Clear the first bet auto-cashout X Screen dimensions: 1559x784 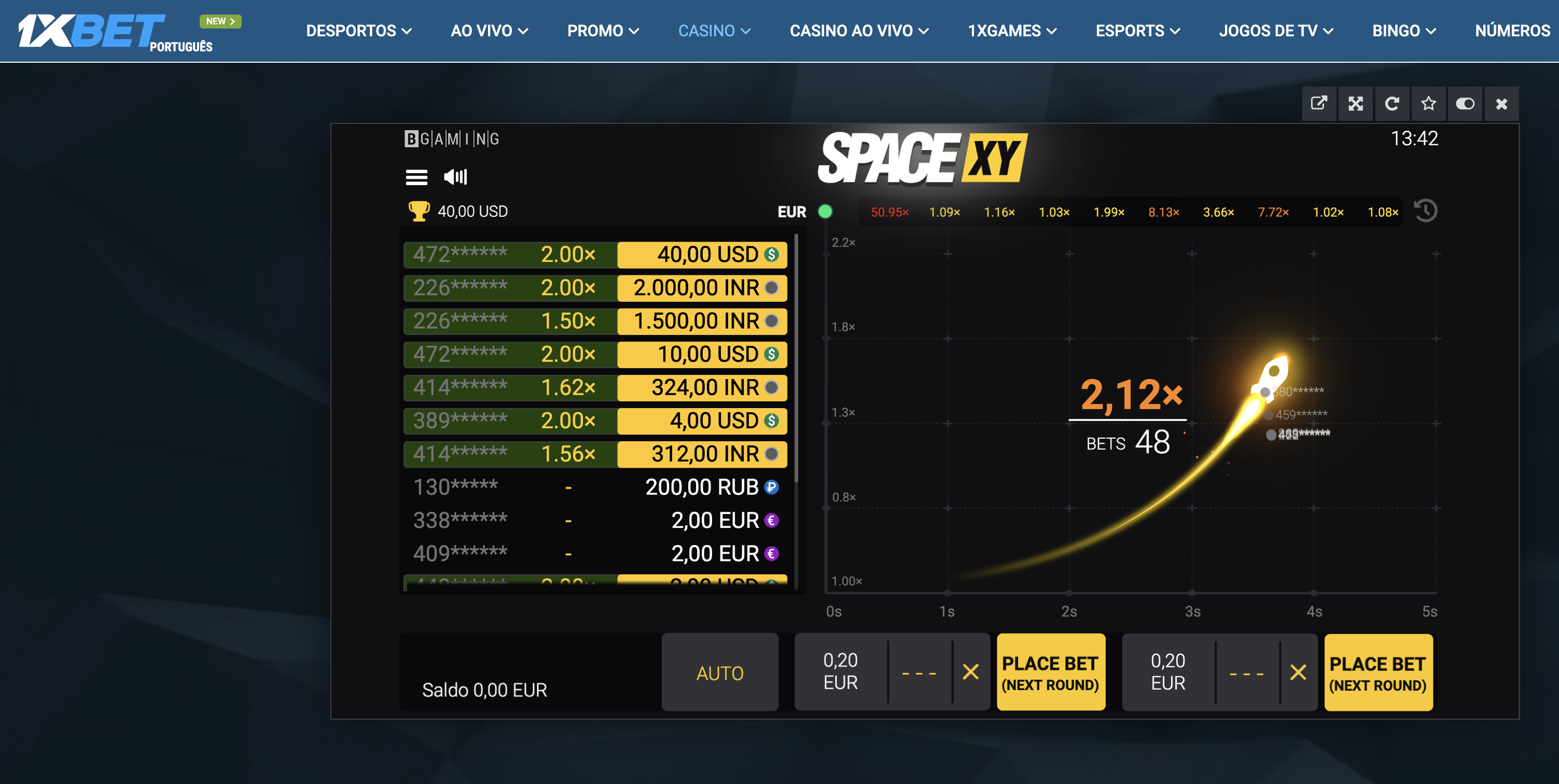click(970, 672)
